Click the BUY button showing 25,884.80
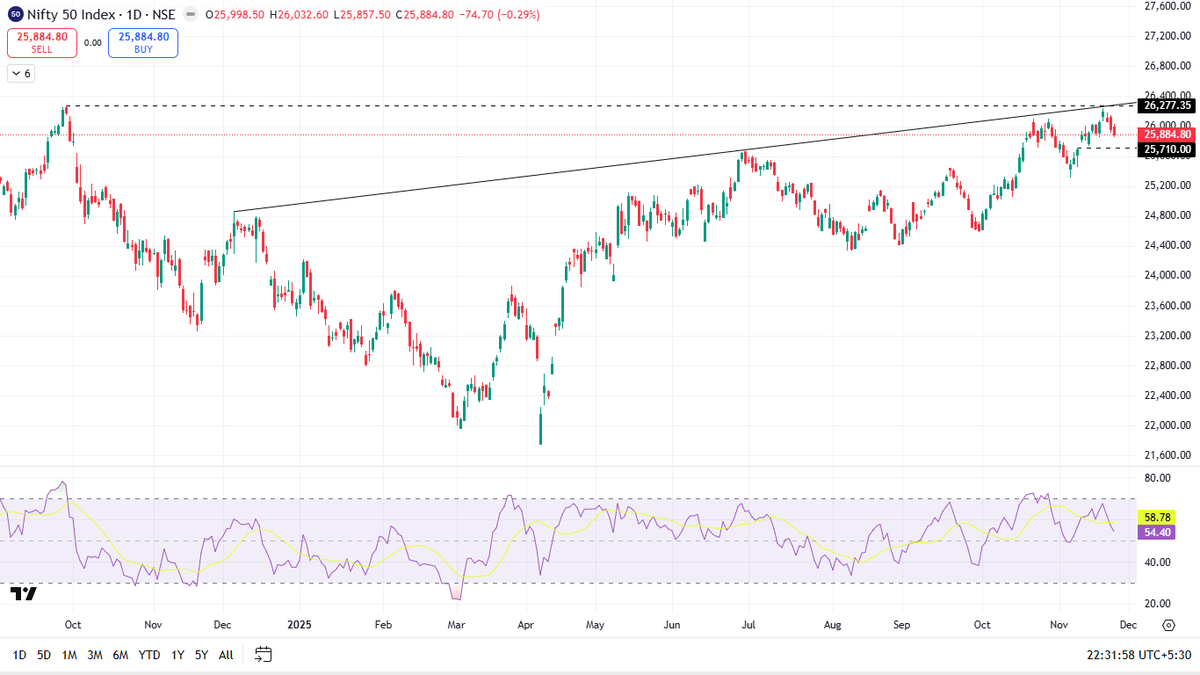The height and width of the screenshot is (675, 1200). (143, 41)
